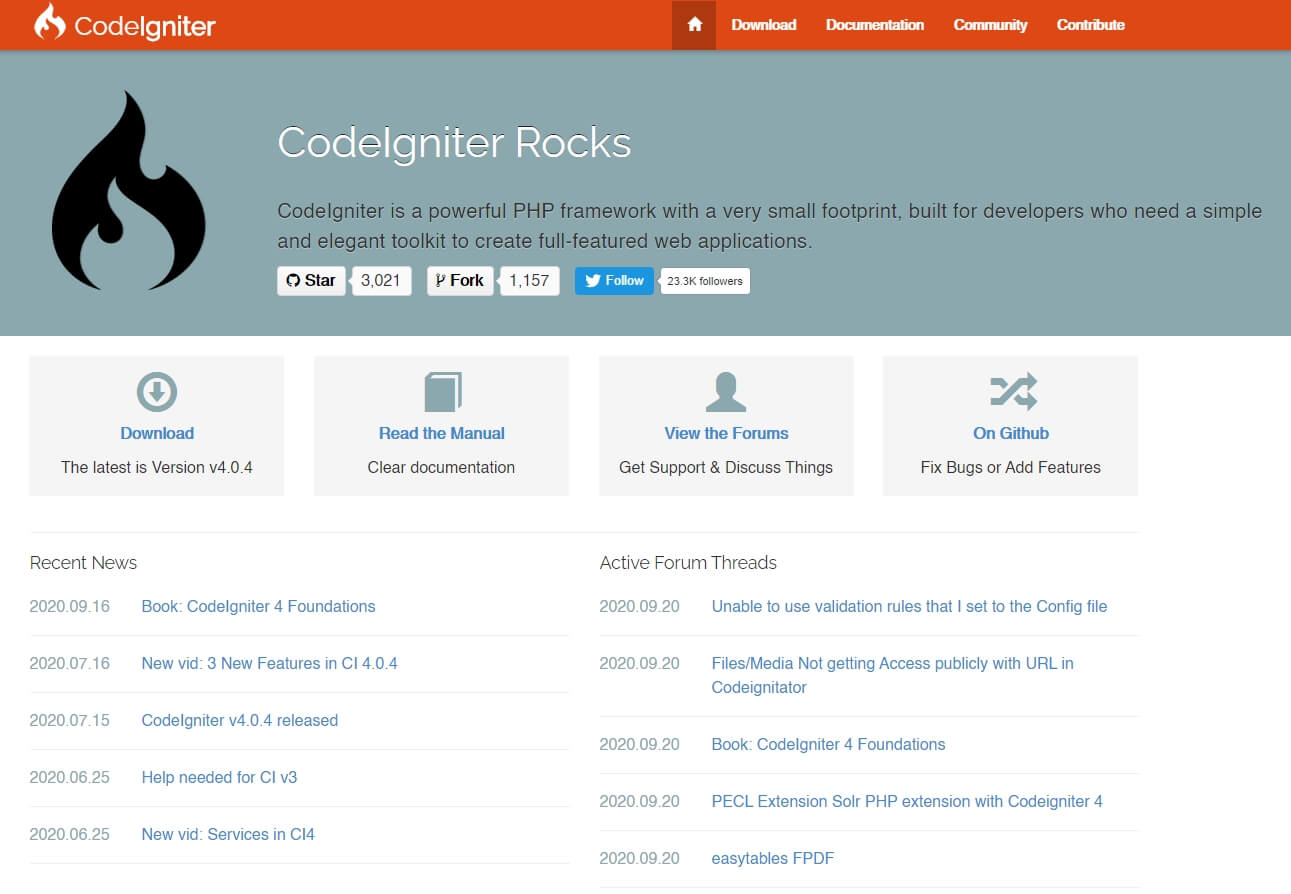
Task: Open Files/Media Not getting Access publicly thread
Action: pyautogui.click(x=893, y=675)
